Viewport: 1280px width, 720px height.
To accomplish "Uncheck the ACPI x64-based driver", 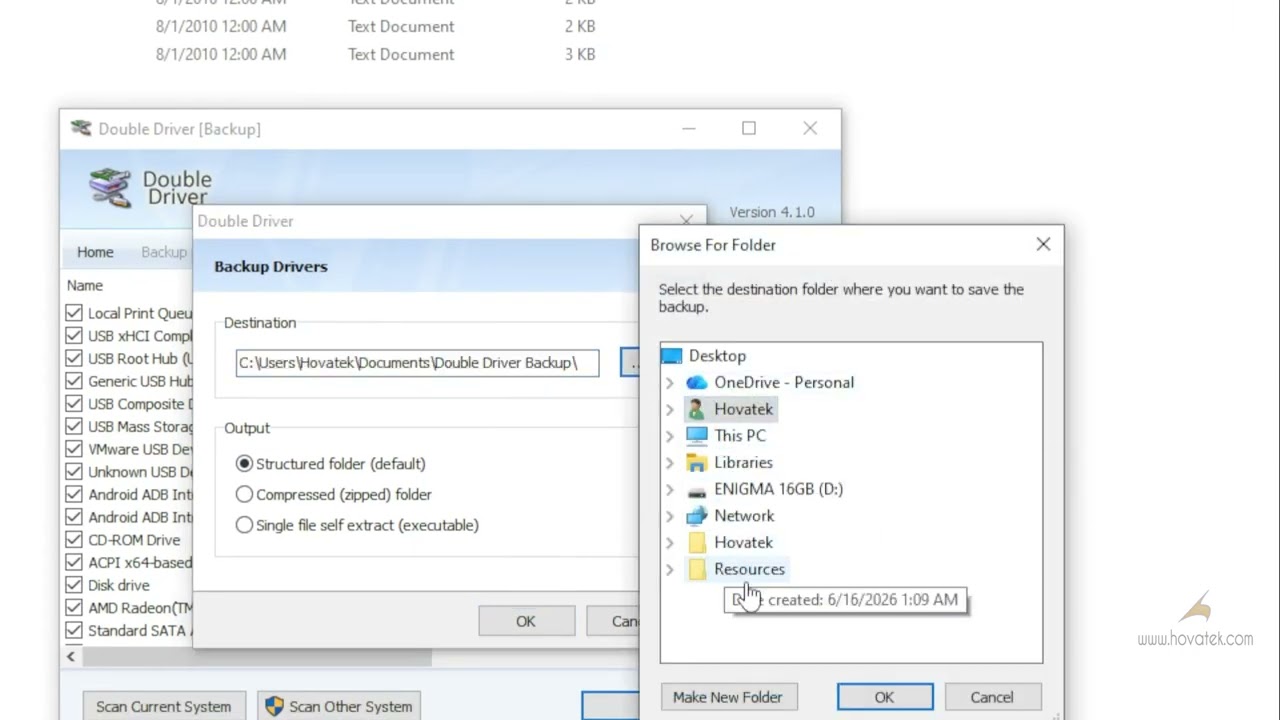I will 74,562.
